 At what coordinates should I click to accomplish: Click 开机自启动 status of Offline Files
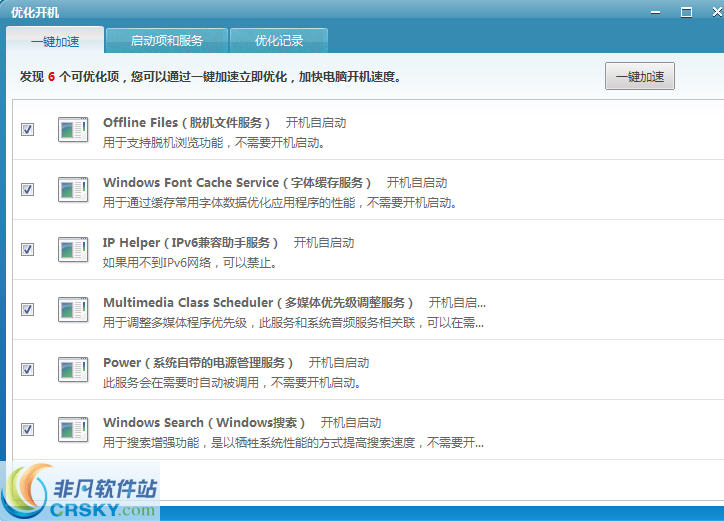point(316,122)
